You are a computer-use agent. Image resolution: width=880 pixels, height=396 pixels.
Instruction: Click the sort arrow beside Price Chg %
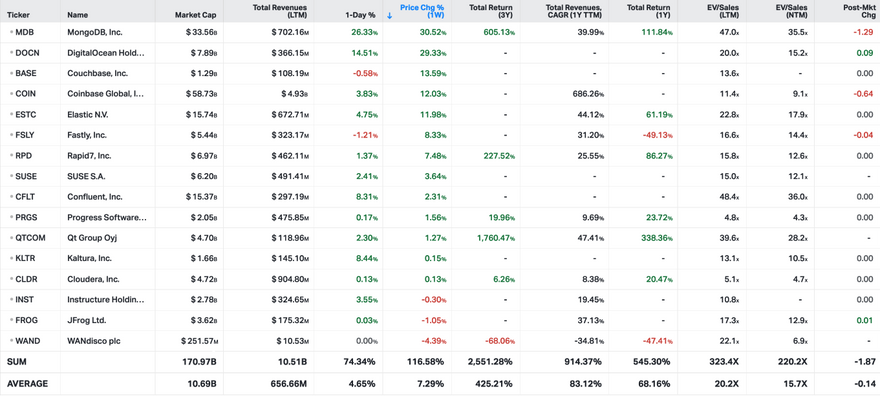point(389,16)
